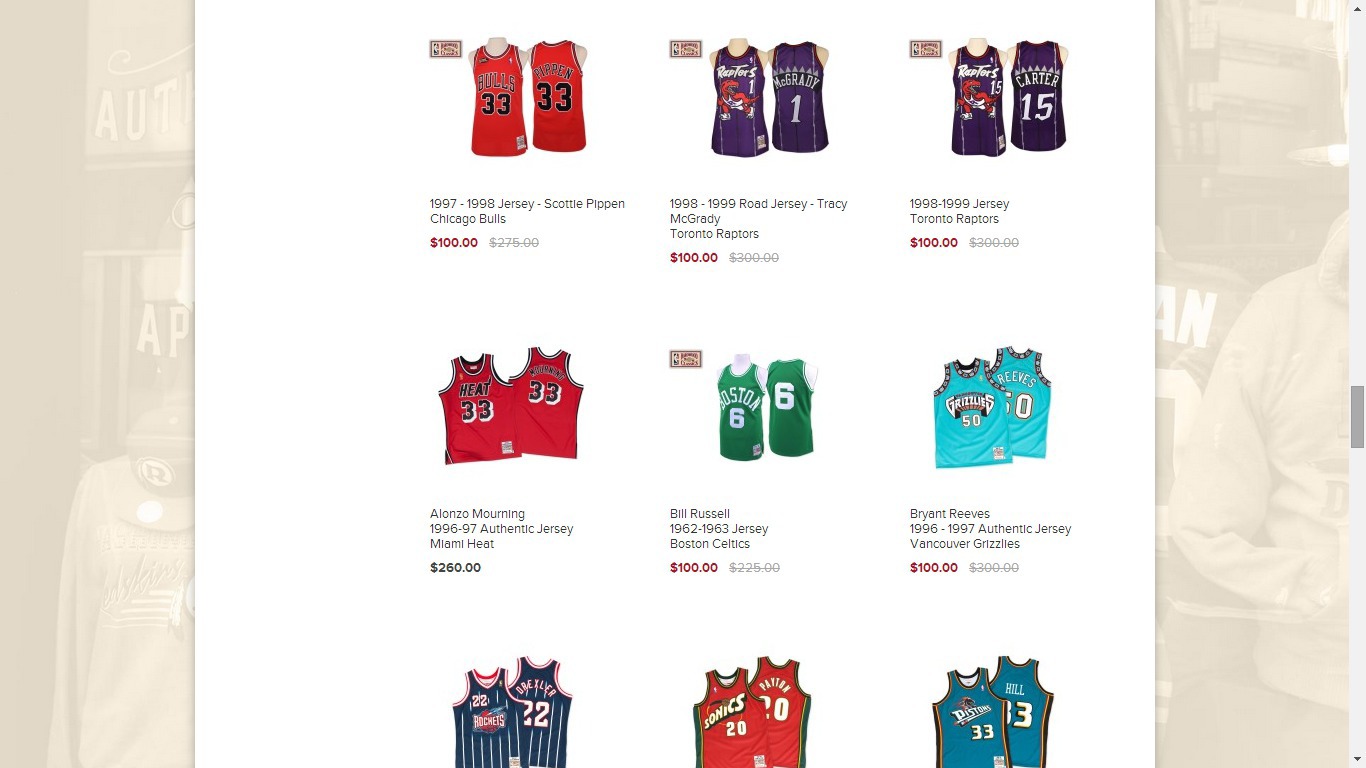The height and width of the screenshot is (768, 1366).
Task: Click the Hardwood Classics badge on Bill Russell jersey
Action: 685,359
